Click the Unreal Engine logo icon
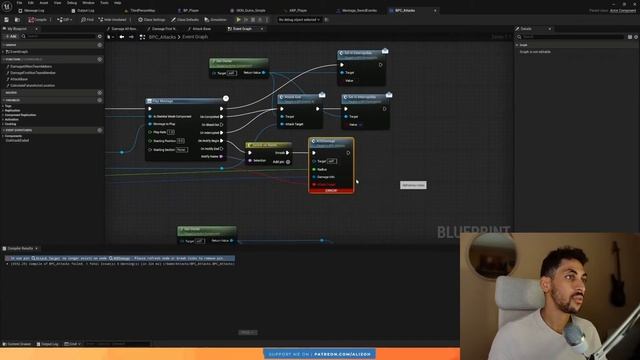The width and height of the screenshot is (640, 360). pyautogui.click(x=7, y=6)
